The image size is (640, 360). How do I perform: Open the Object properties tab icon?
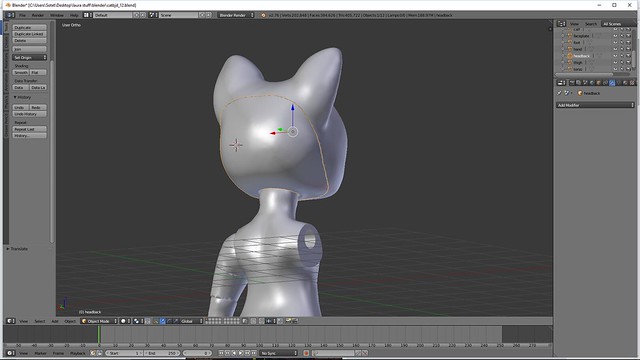pos(598,83)
